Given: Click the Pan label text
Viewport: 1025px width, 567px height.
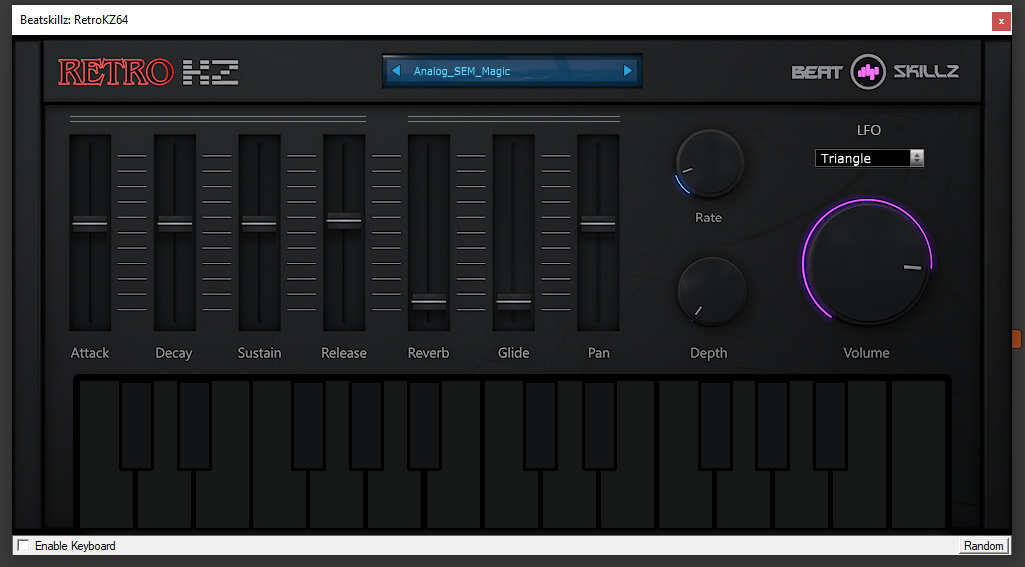Looking at the screenshot, I should (599, 353).
